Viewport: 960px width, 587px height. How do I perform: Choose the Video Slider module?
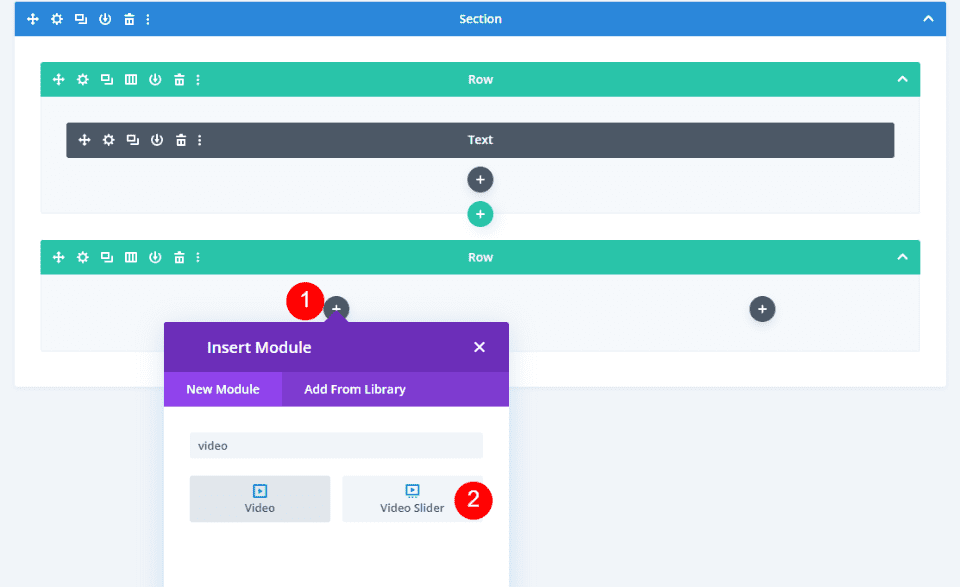[x=413, y=500]
